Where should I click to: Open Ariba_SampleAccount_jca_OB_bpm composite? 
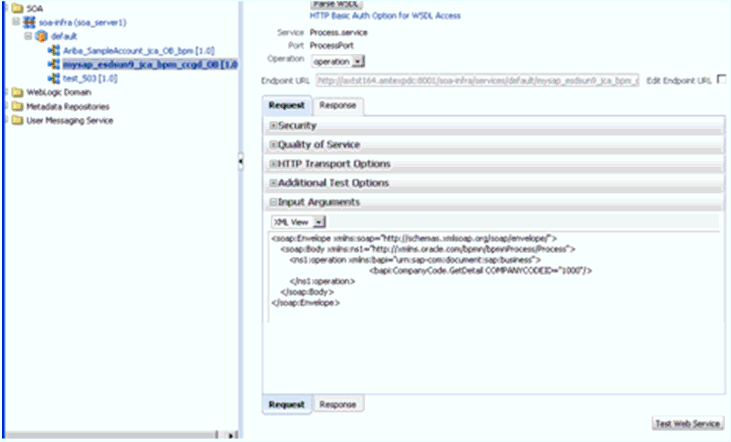click(138, 50)
